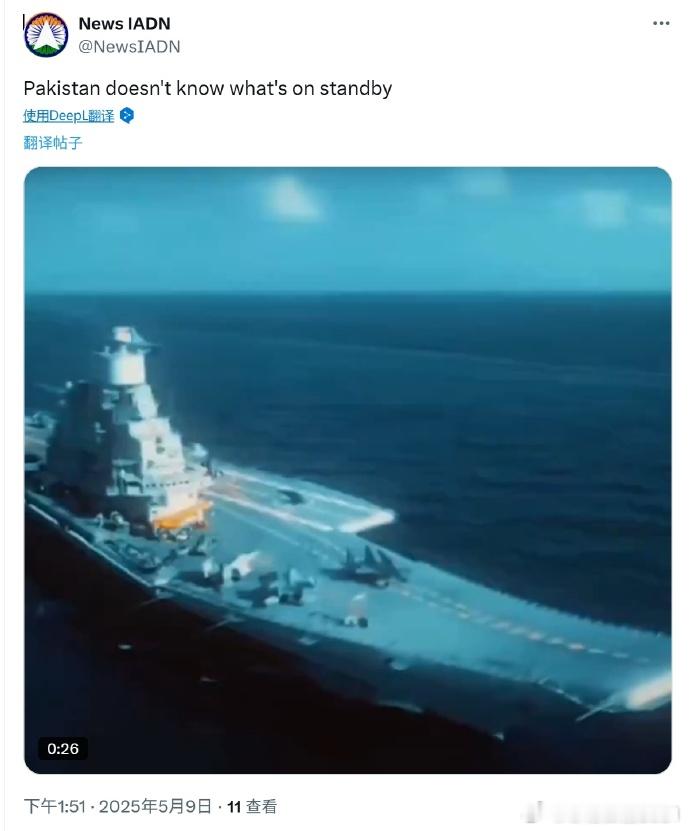Click the 0:26 video duration badge
The image size is (690, 831).
[63, 748]
